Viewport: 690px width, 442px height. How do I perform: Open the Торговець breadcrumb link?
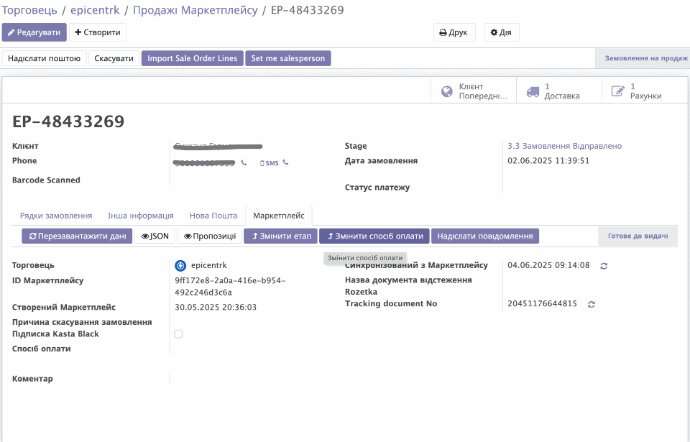(x=29, y=10)
